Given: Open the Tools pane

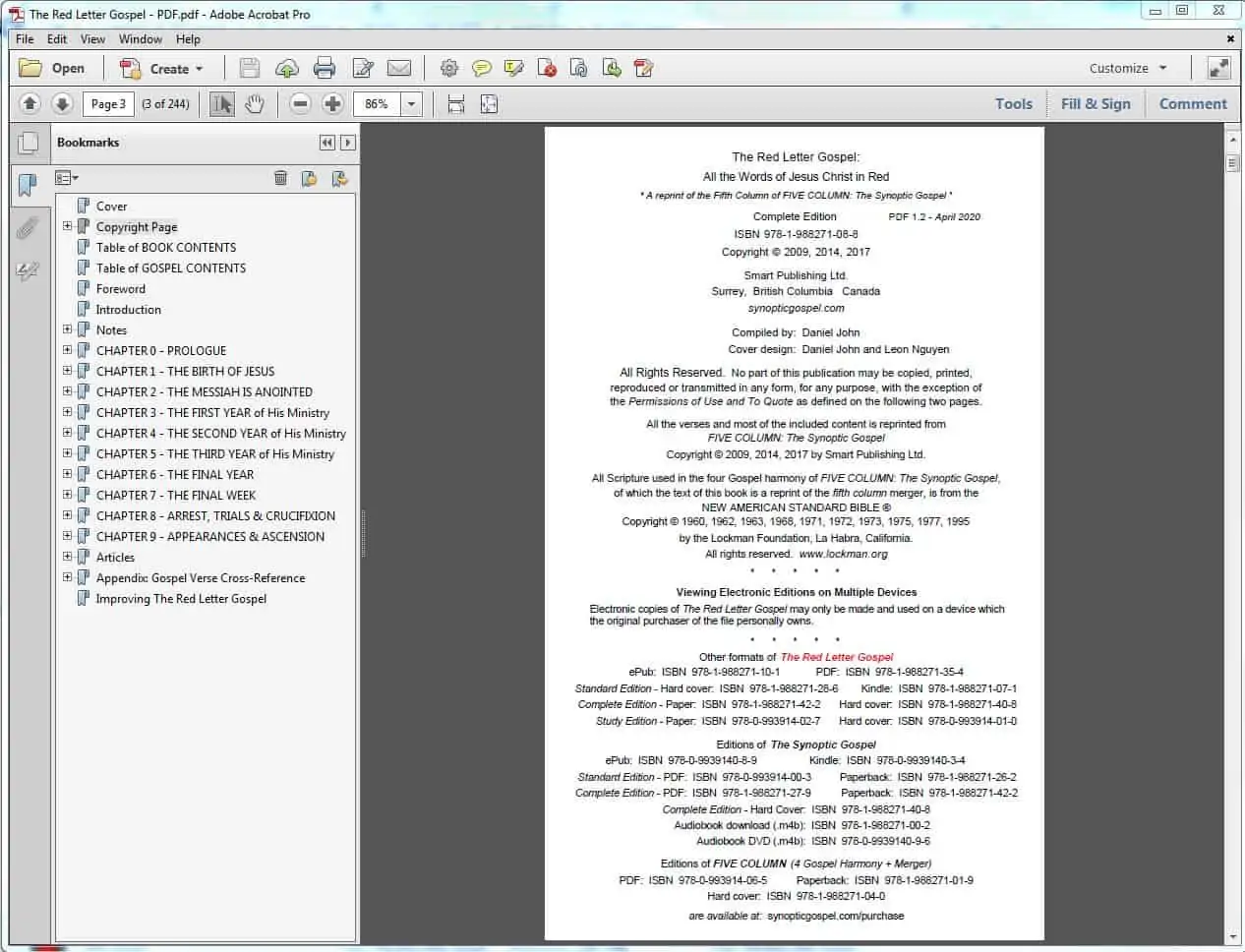Looking at the screenshot, I should click(1013, 103).
